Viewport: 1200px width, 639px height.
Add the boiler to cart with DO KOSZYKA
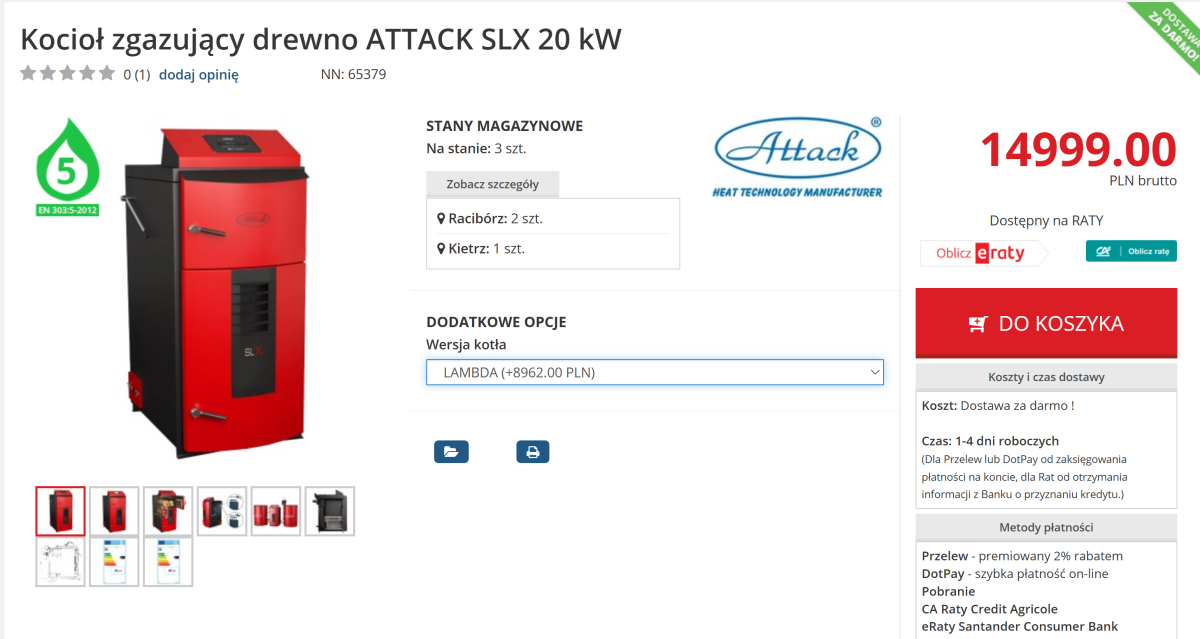click(1046, 323)
